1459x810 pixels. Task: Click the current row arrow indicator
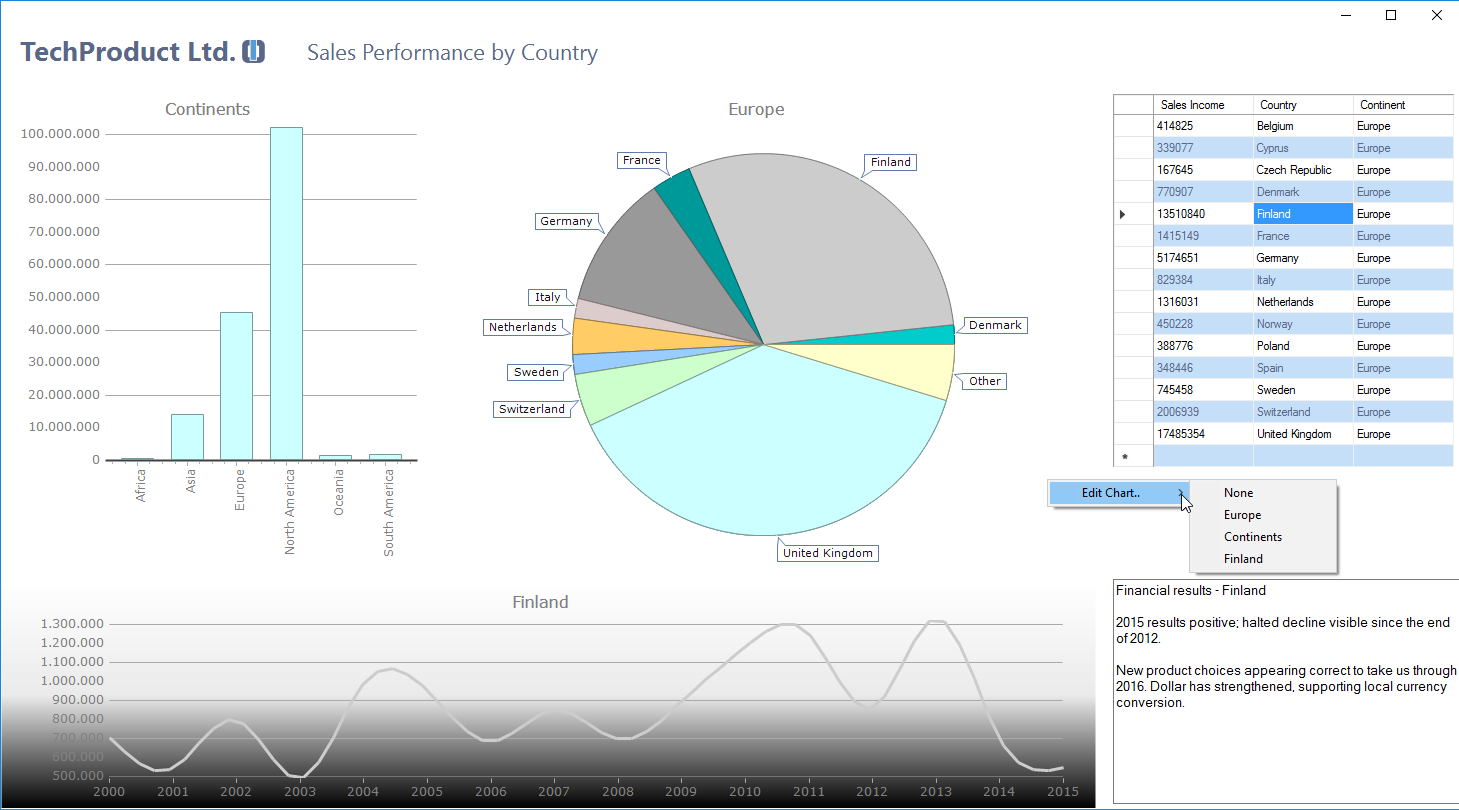1122,214
